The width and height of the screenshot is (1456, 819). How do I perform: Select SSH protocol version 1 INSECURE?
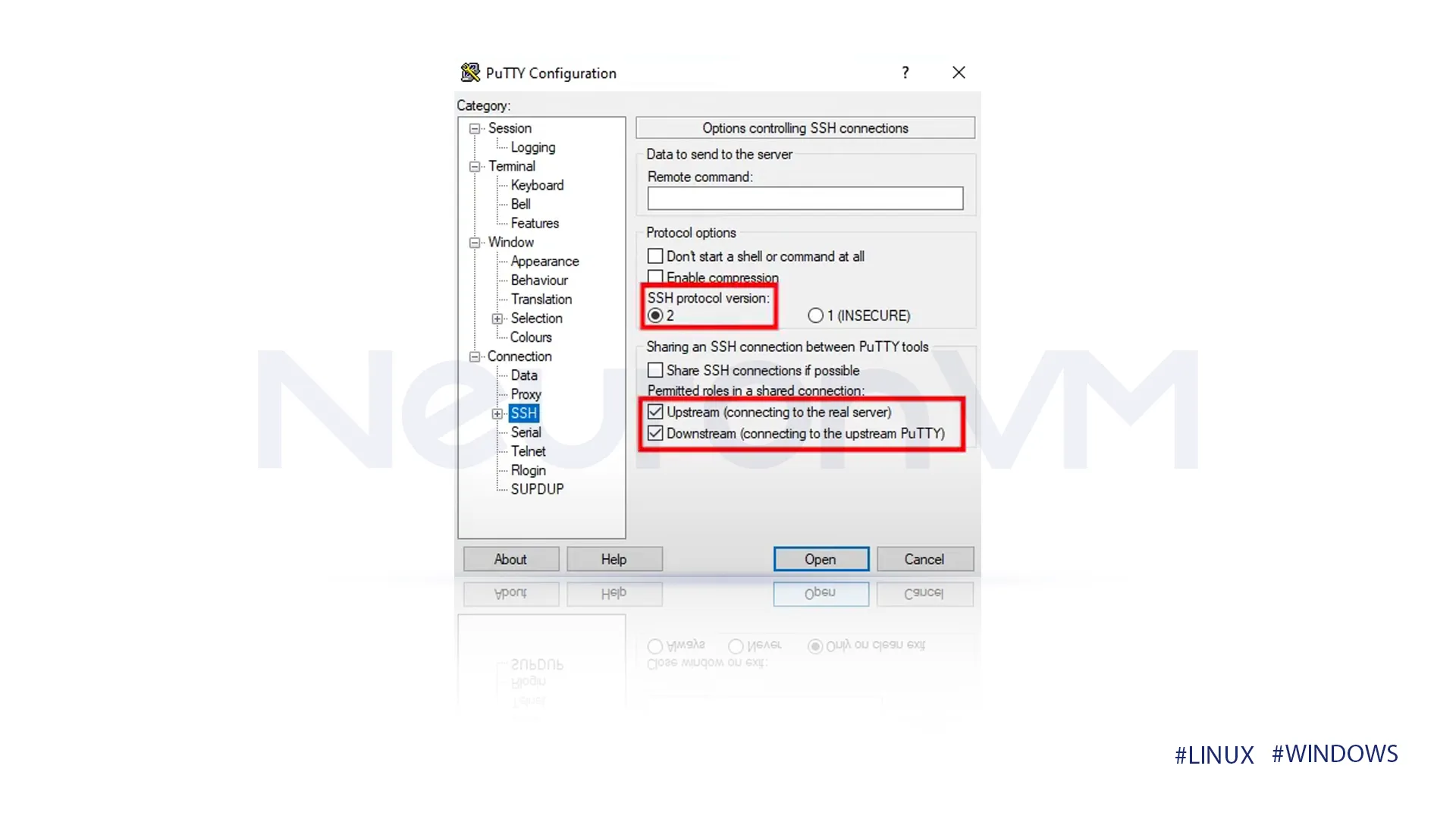(x=815, y=315)
